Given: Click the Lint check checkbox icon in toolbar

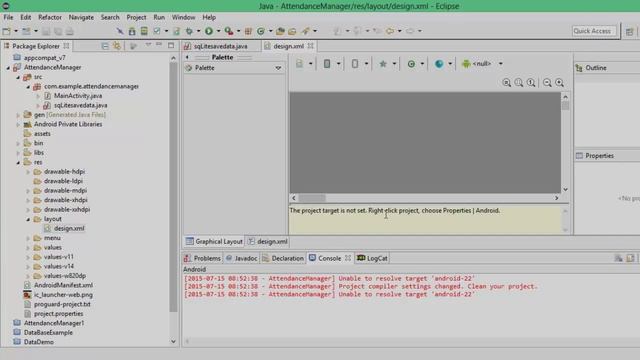Looking at the screenshot, I should tap(157, 31).
